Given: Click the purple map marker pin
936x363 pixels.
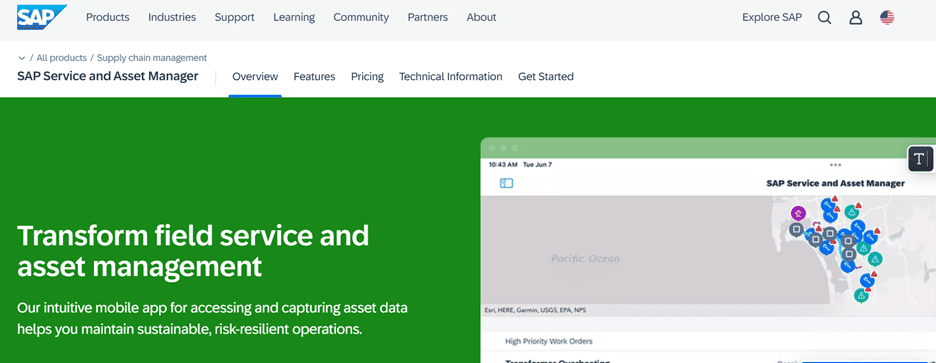Looking at the screenshot, I should (798, 213).
